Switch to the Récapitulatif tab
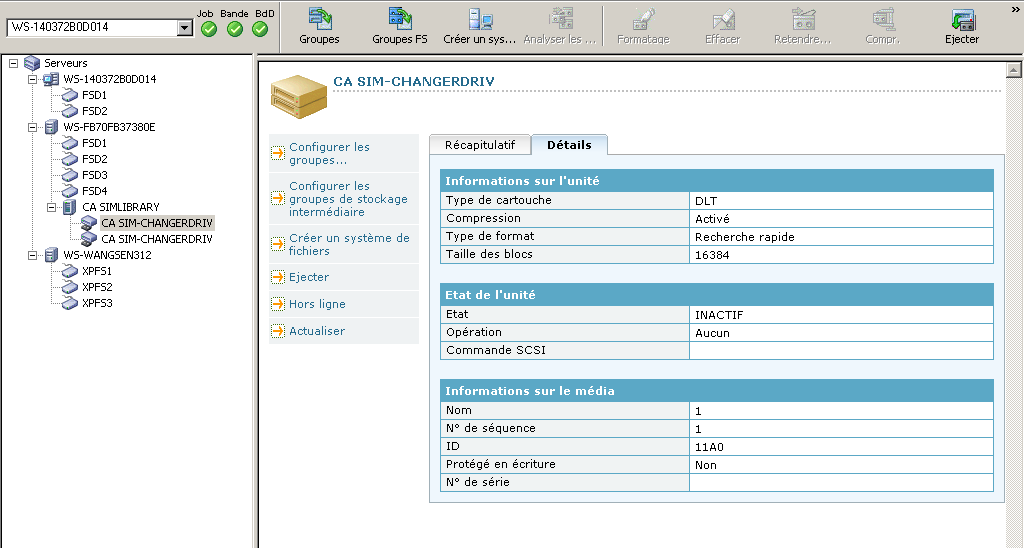Screen dimensions: 1024x548 (x=479, y=145)
